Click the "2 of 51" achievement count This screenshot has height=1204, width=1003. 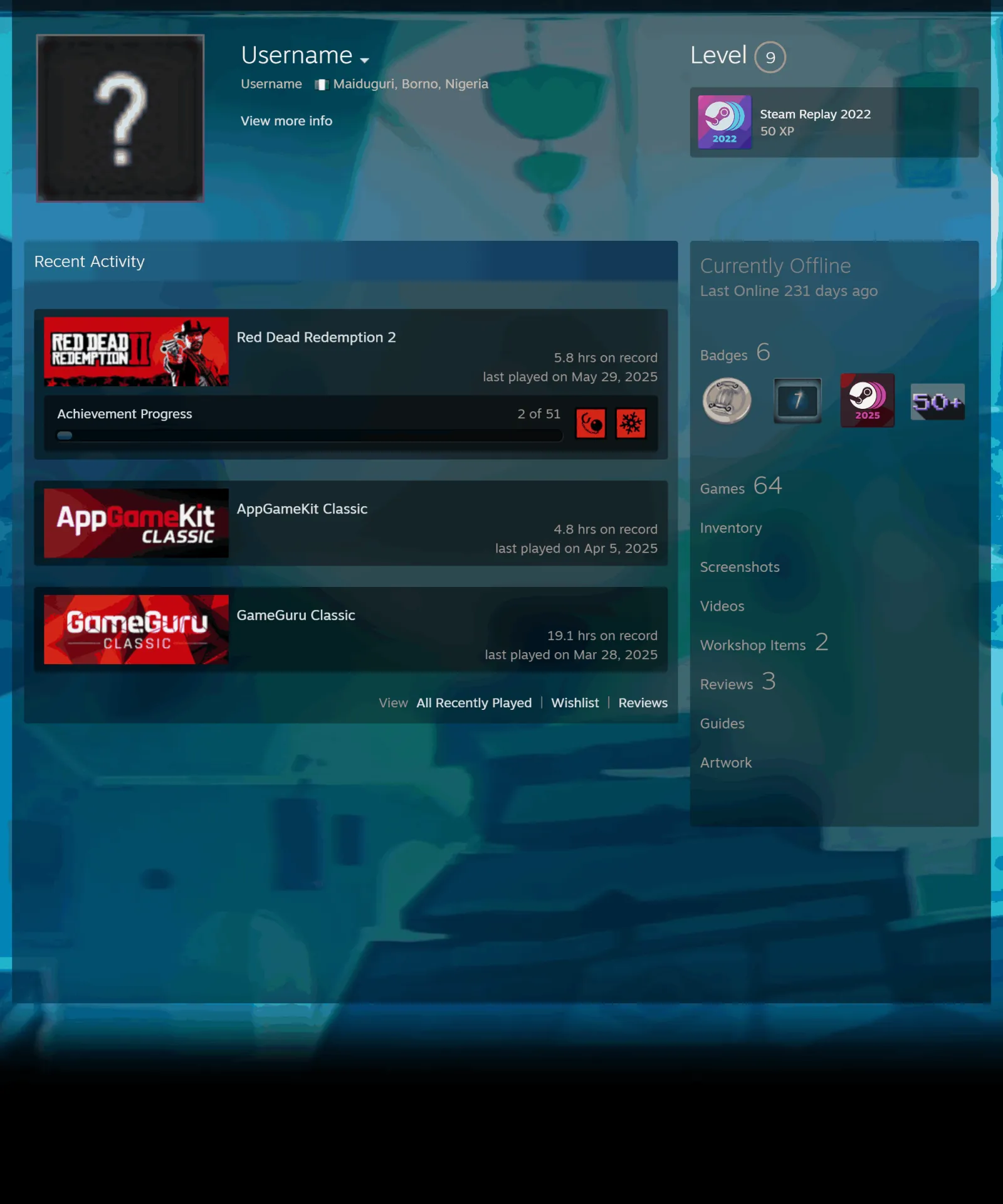[x=538, y=414]
